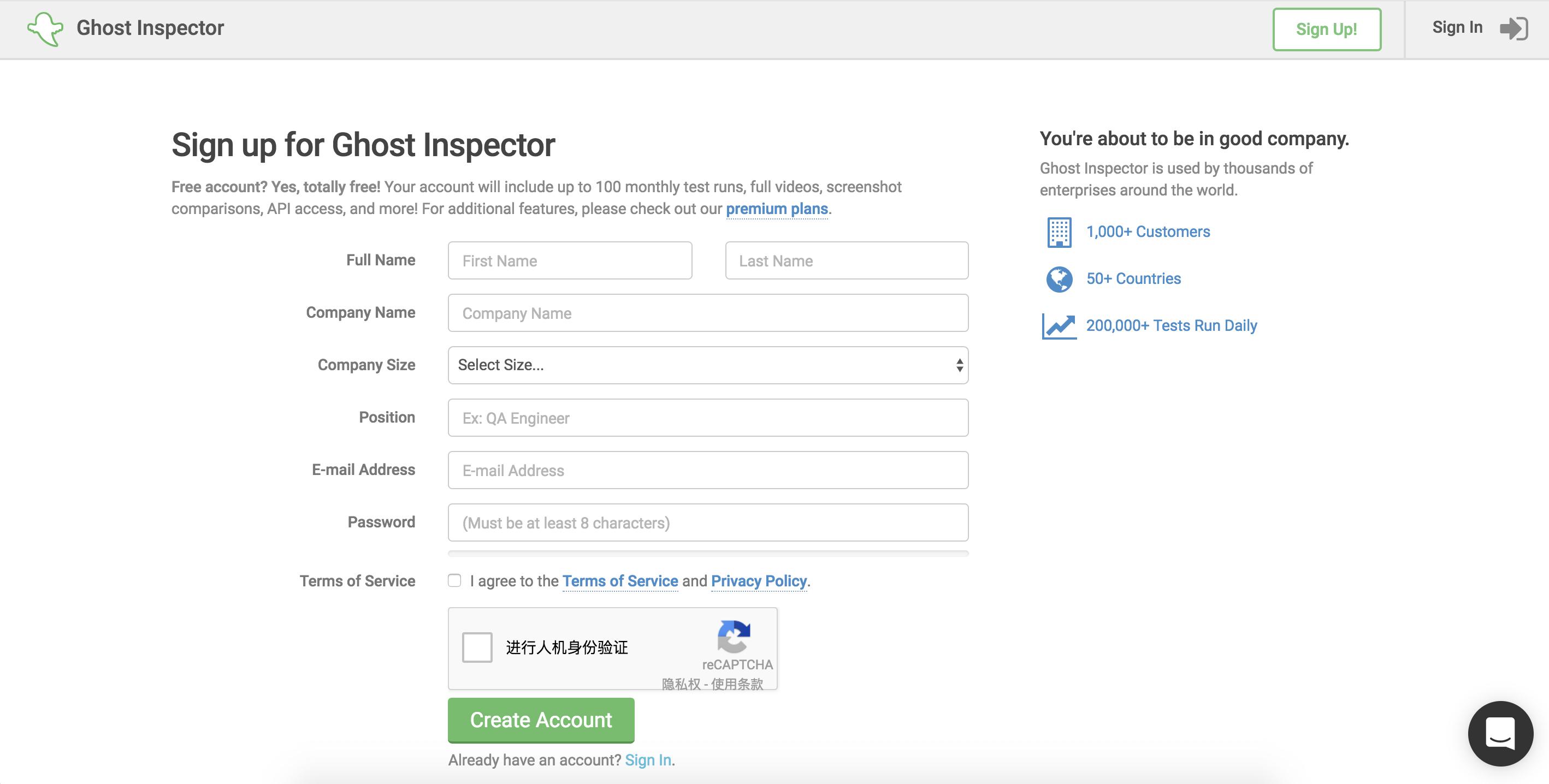Click the Full Name label
1549x784 pixels.
pos(381,260)
